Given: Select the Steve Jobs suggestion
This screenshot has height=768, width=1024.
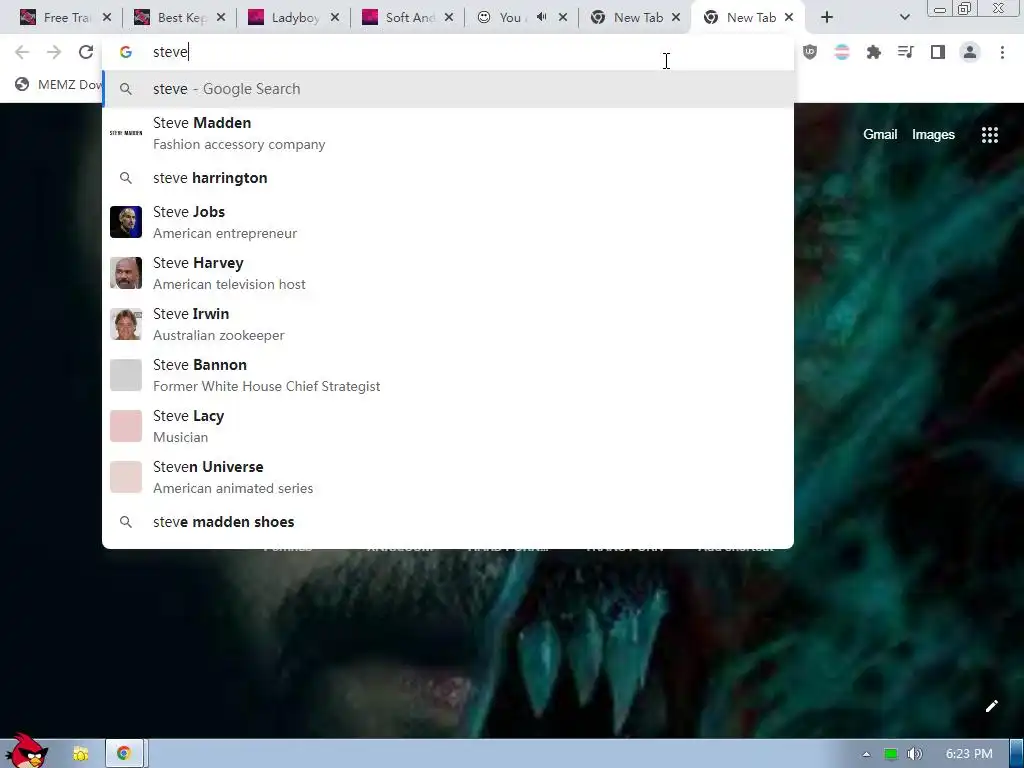Looking at the screenshot, I should (x=448, y=222).
